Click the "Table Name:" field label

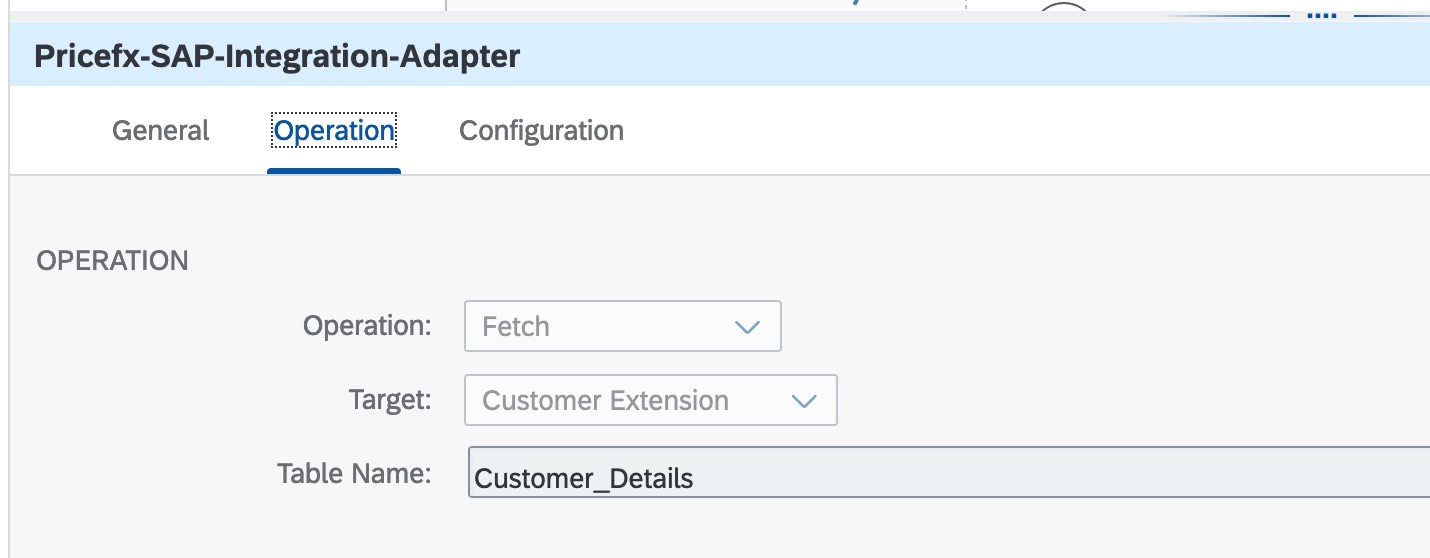[x=354, y=473]
